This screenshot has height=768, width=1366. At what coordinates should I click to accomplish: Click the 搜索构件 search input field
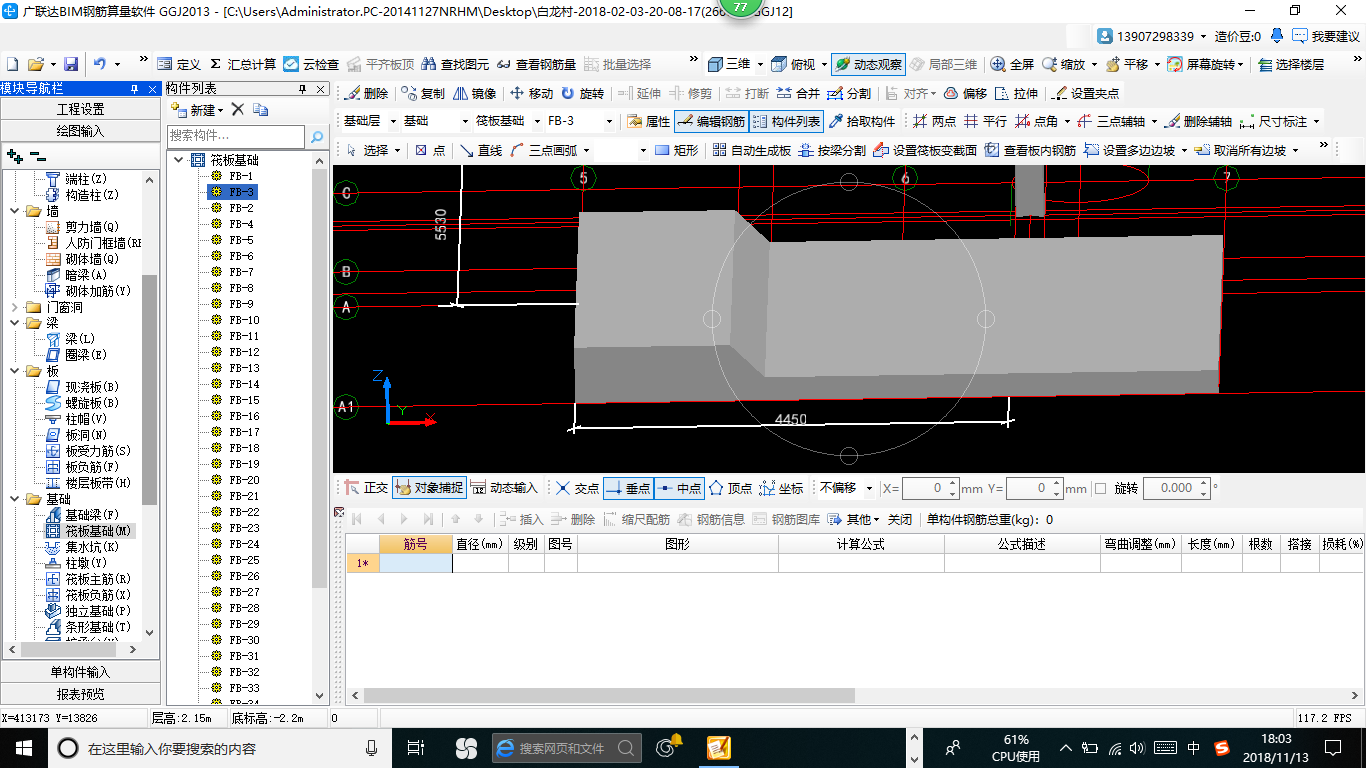click(236, 136)
